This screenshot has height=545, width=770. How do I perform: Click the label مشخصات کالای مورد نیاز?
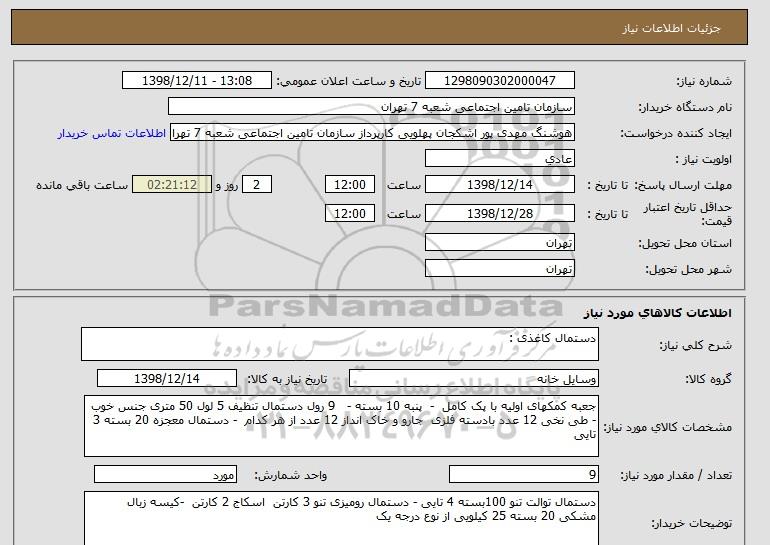pyautogui.click(x=668, y=427)
